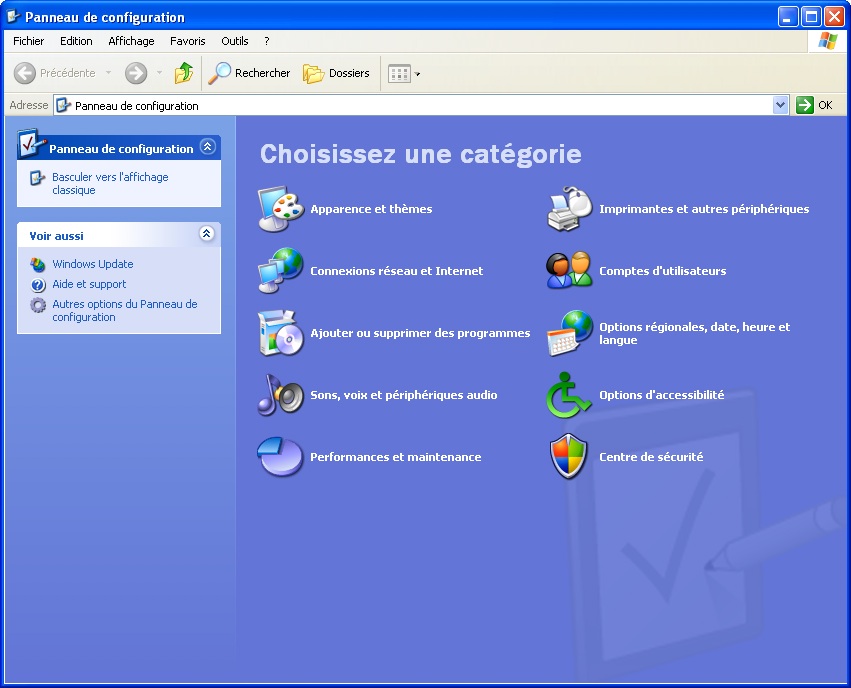
Task: Open the Apparence et thèmes palette icon
Action: point(280,209)
